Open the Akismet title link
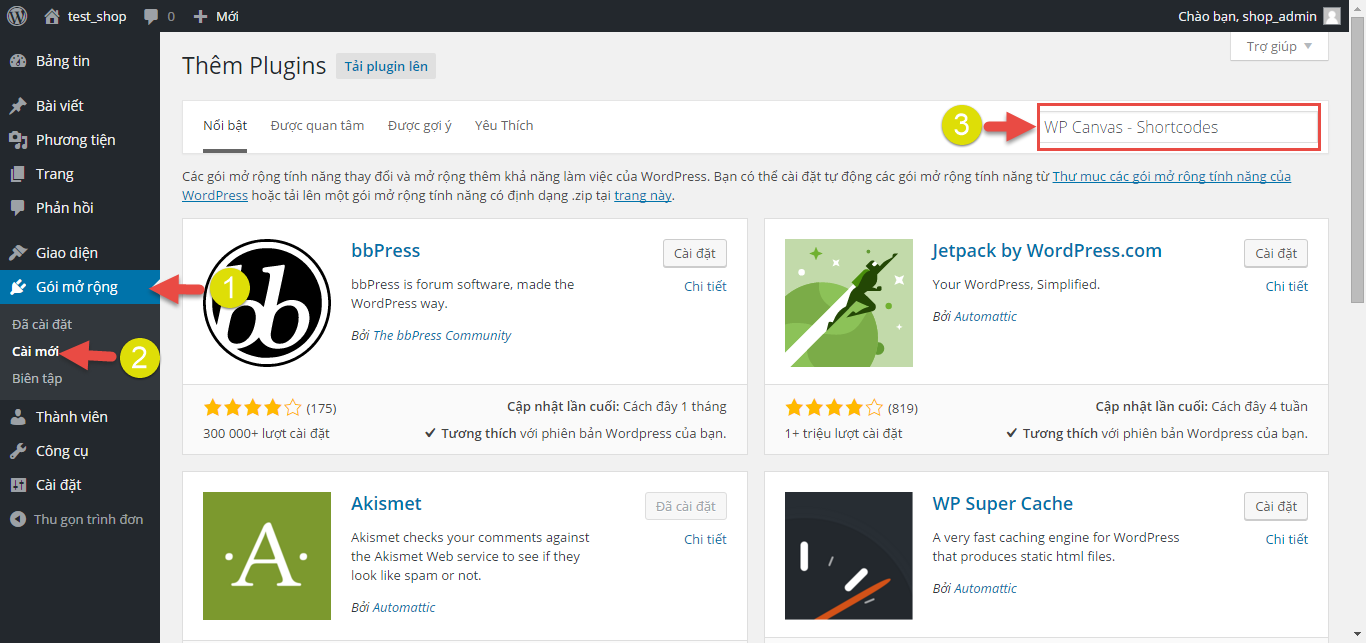Screen dimensions: 1366x643 (386, 503)
